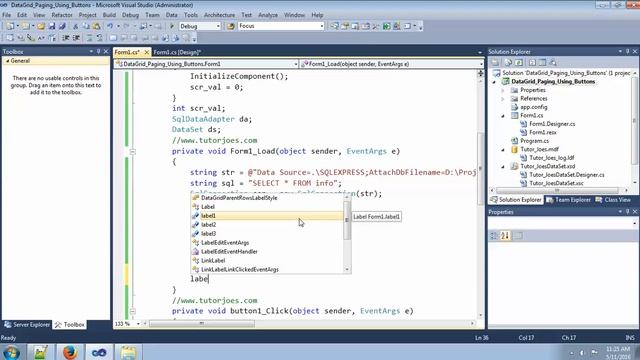Click Refresh icon in Solution Explorer toolbar

tap(518, 62)
